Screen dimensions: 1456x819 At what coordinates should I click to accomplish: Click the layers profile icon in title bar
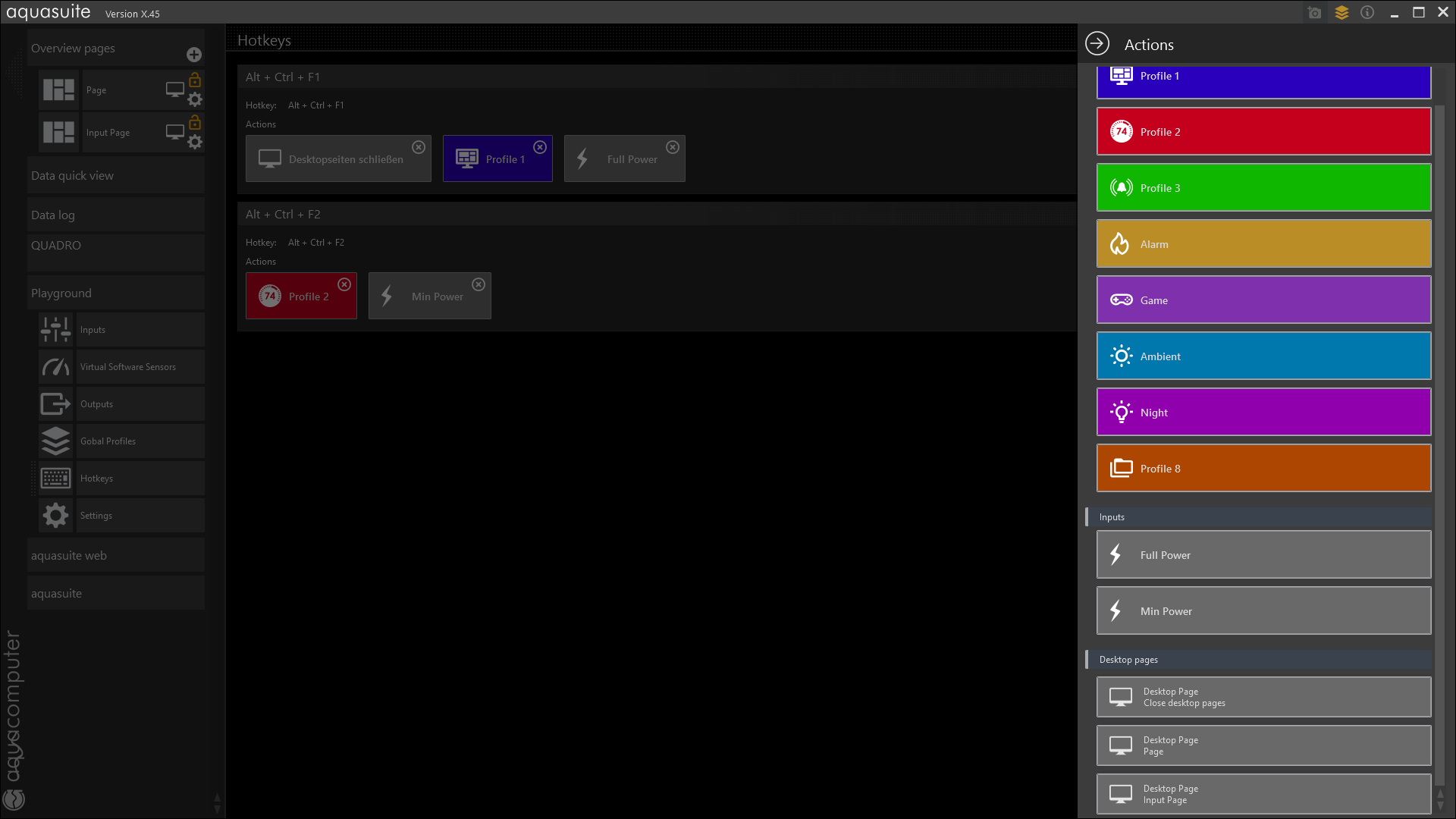point(1341,13)
